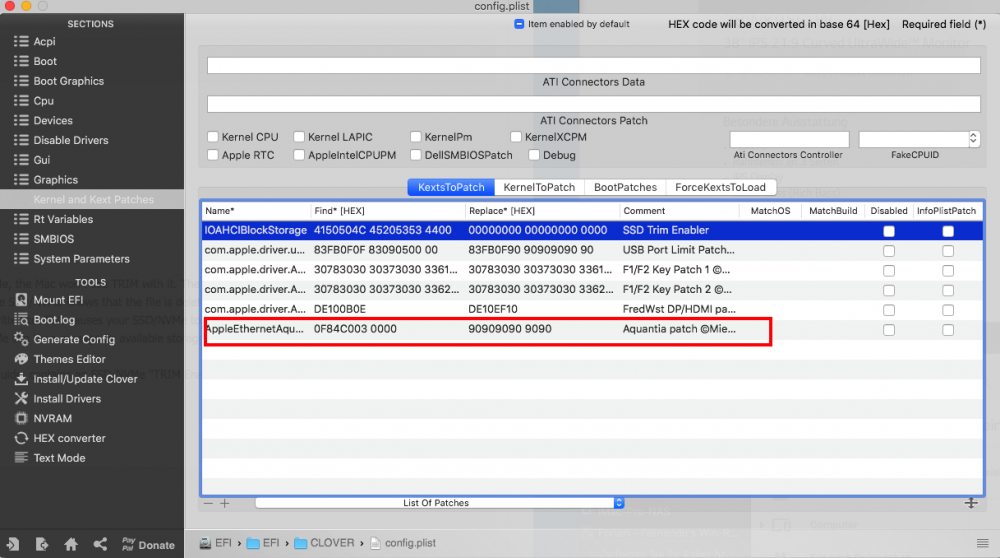
Task: Click the FakeCPUID input field
Action: (914, 139)
